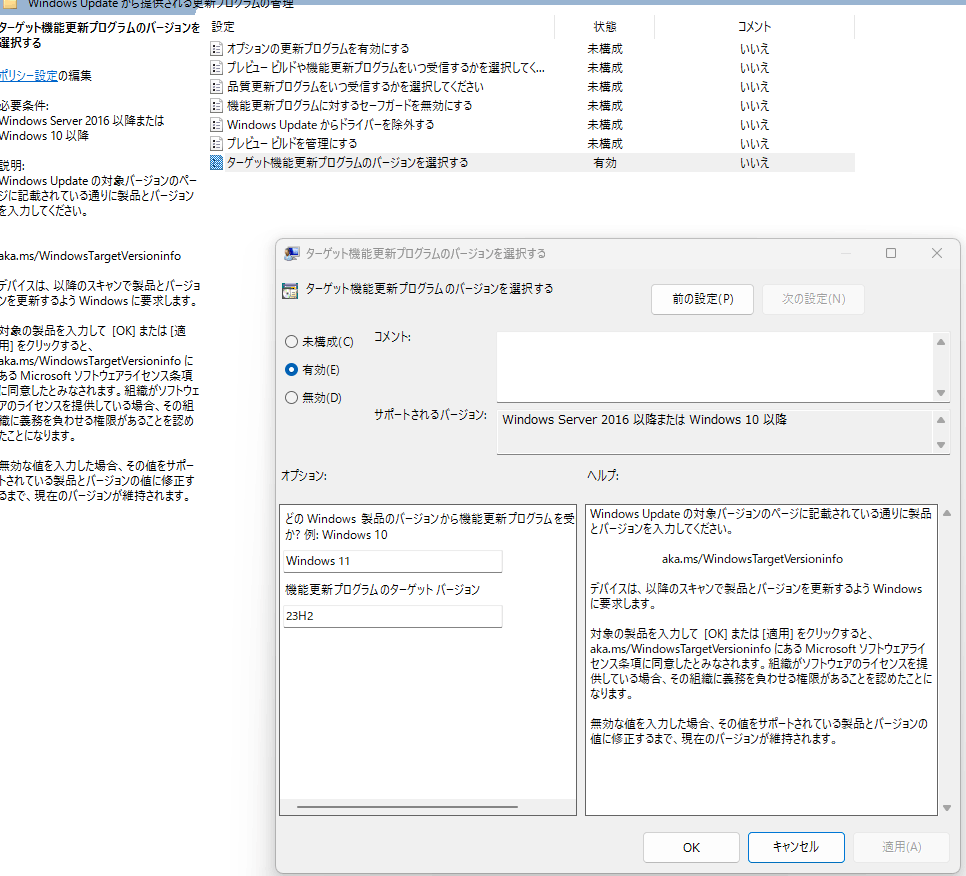
Task: Click the キャンセル button
Action: point(796,848)
